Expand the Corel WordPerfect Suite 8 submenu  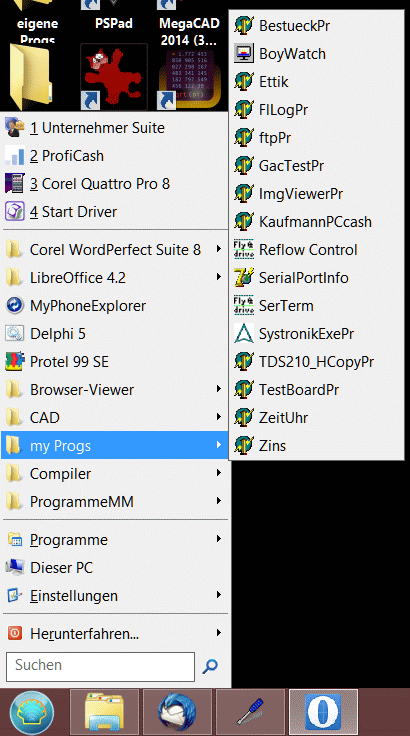(x=219, y=249)
